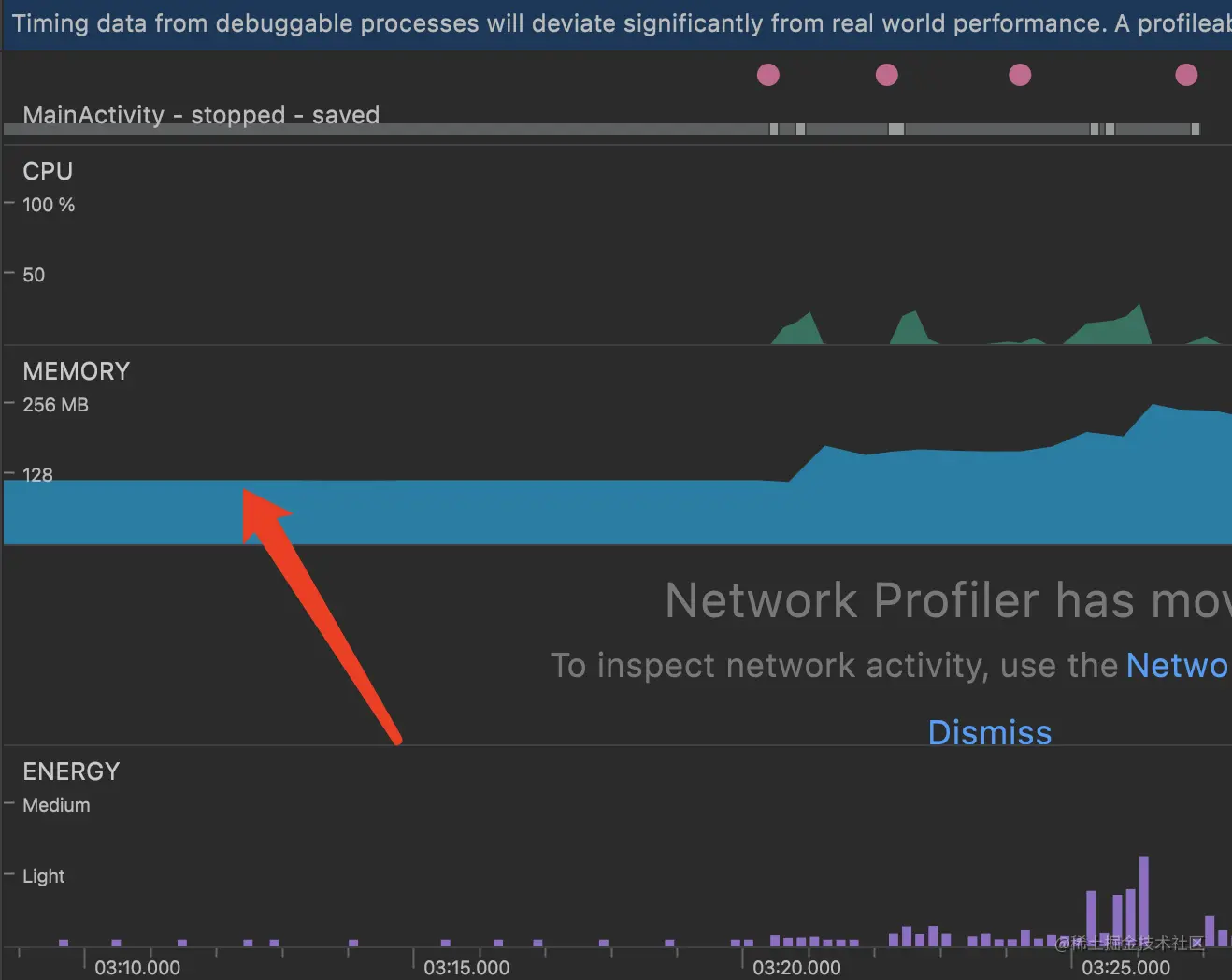Image resolution: width=1232 pixels, height=980 pixels.
Task: Click the third pink user event dot
Action: [1020, 75]
